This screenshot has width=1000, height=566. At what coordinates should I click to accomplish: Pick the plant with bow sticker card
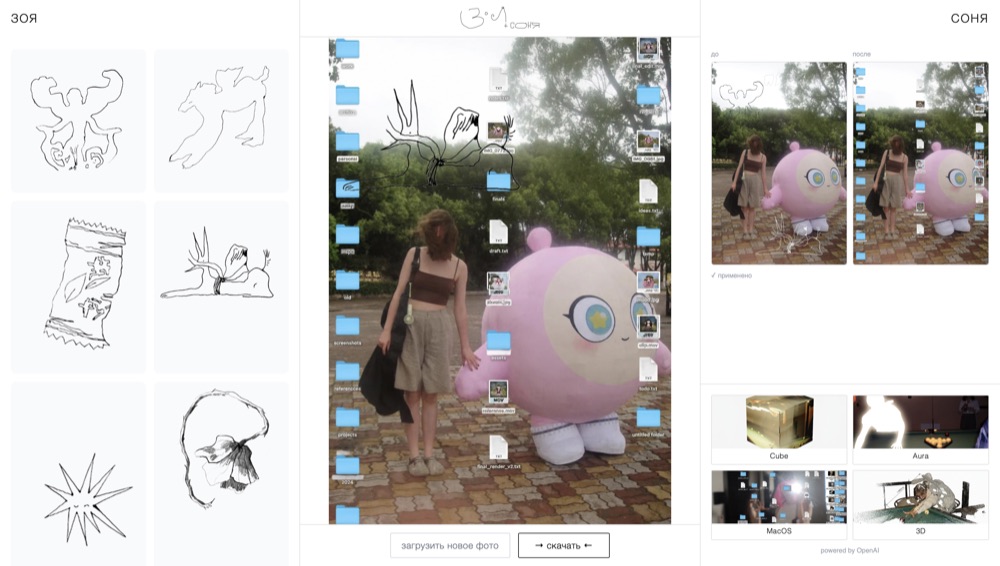pos(221,287)
